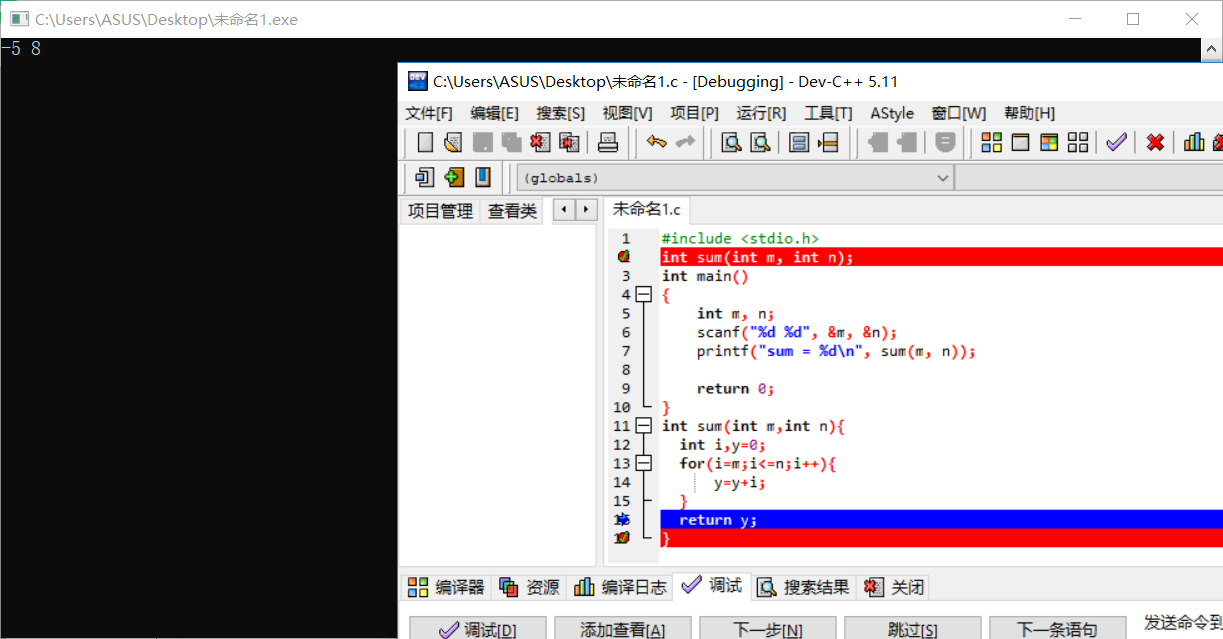Click the 下一条语句 button
Image resolution: width=1223 pixels, height=639 pixels.
click(1057, 629)
